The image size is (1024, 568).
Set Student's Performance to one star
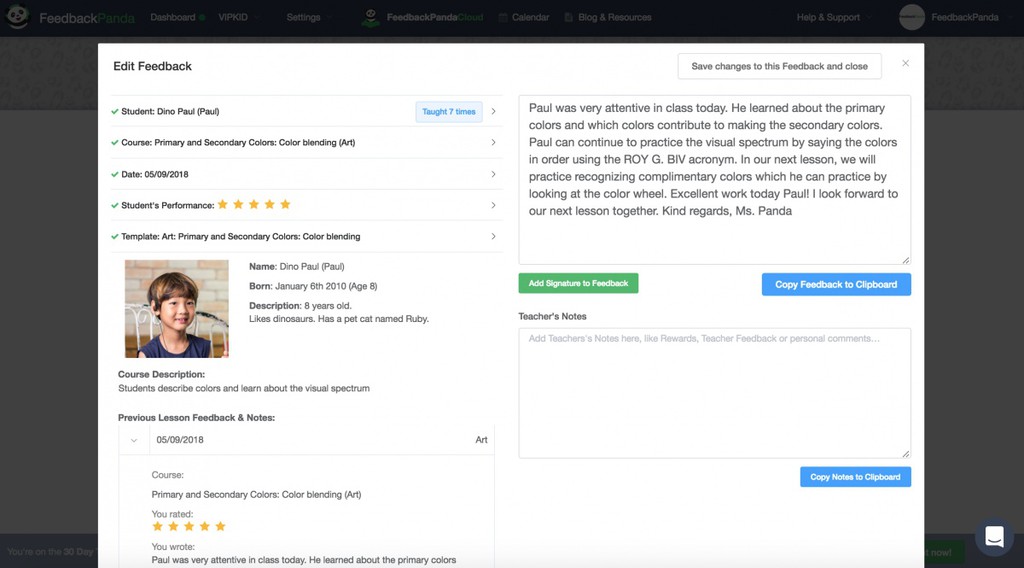click(223, 204)
